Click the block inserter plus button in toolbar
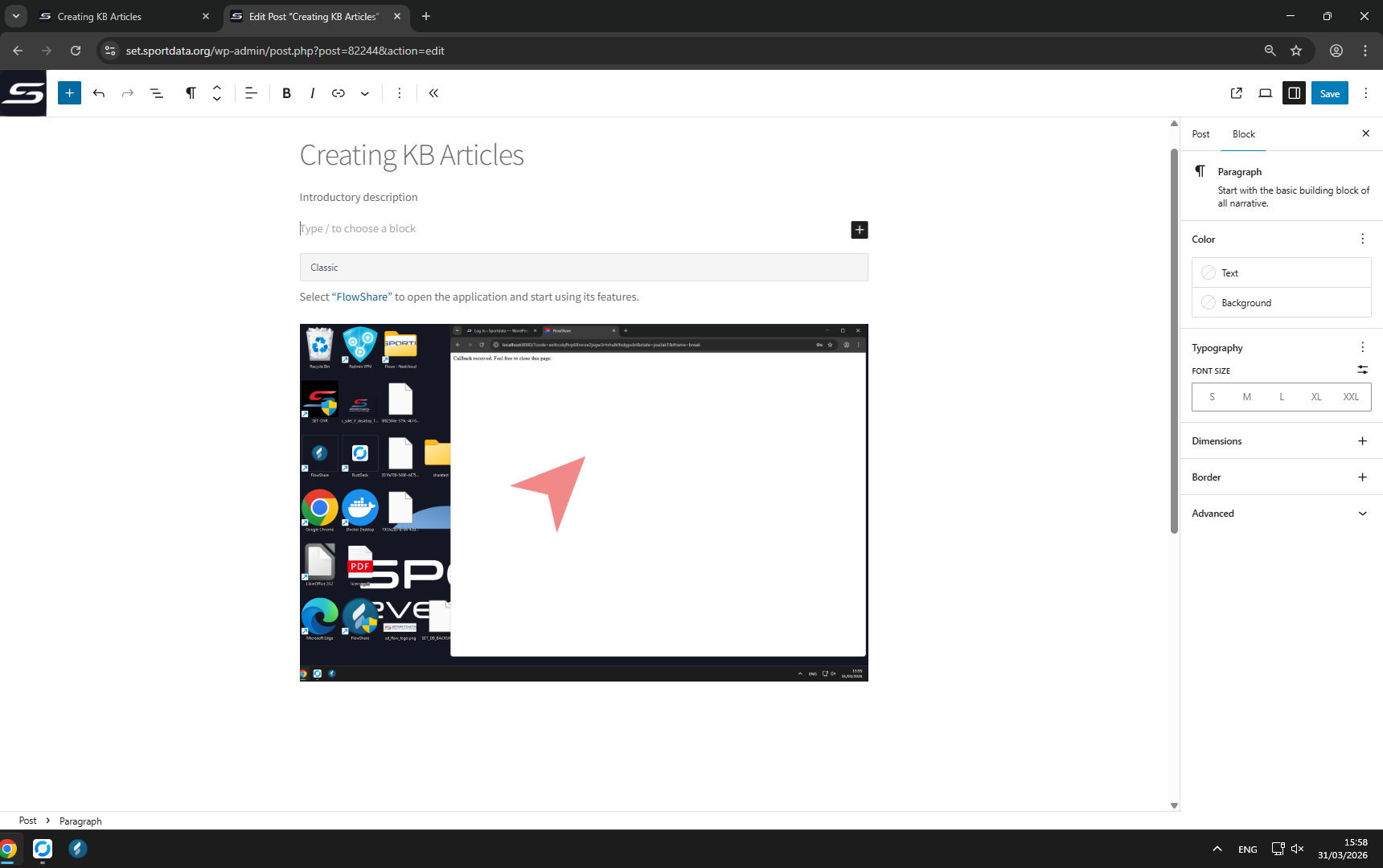This screenshot has width=1383, height=868. tap(69, 93)
